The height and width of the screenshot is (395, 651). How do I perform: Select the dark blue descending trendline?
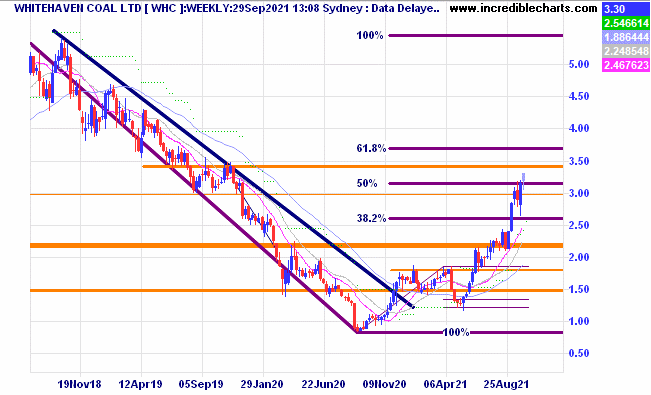(233, 169)
